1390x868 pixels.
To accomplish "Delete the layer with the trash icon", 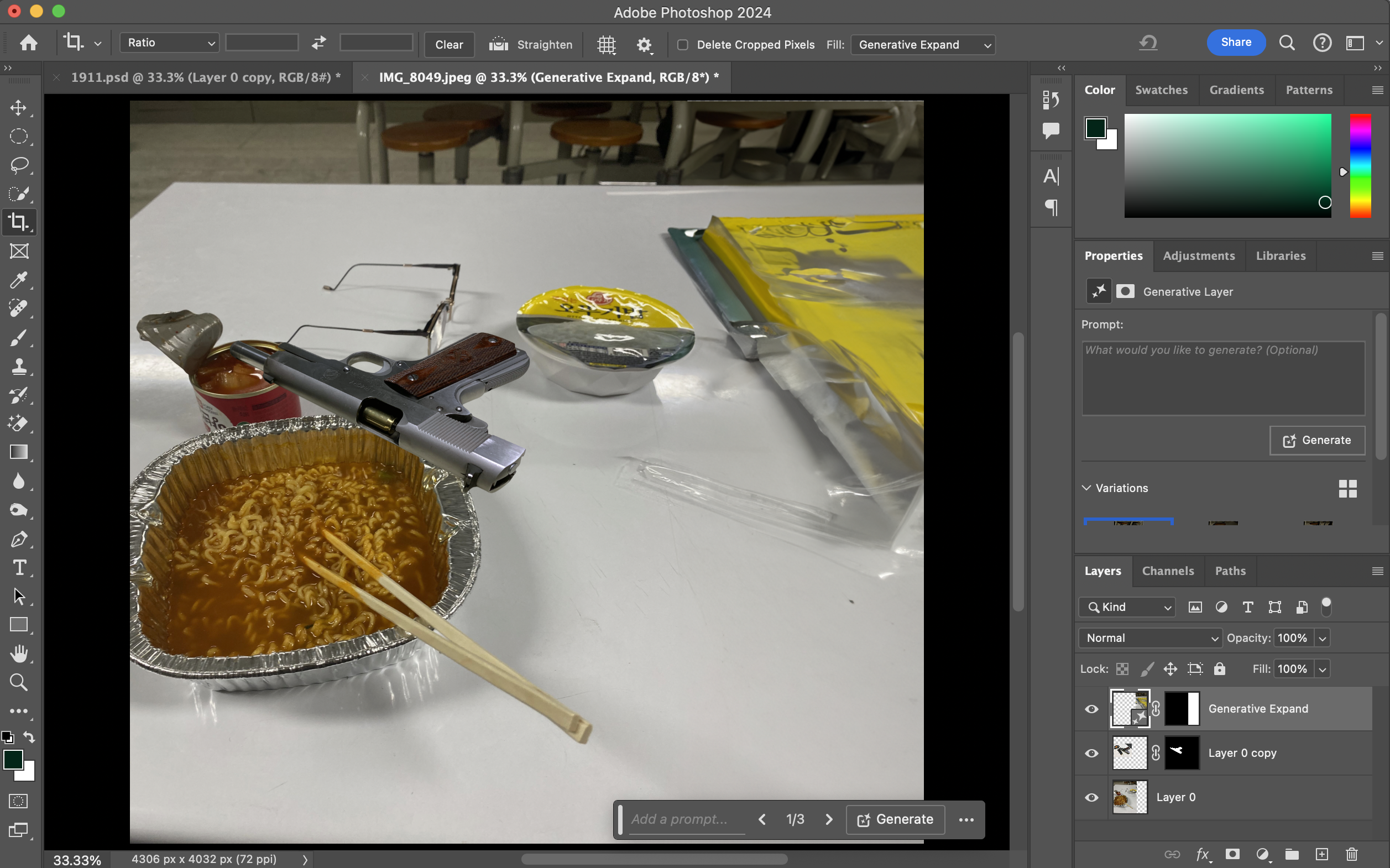I will point(1352,854).
